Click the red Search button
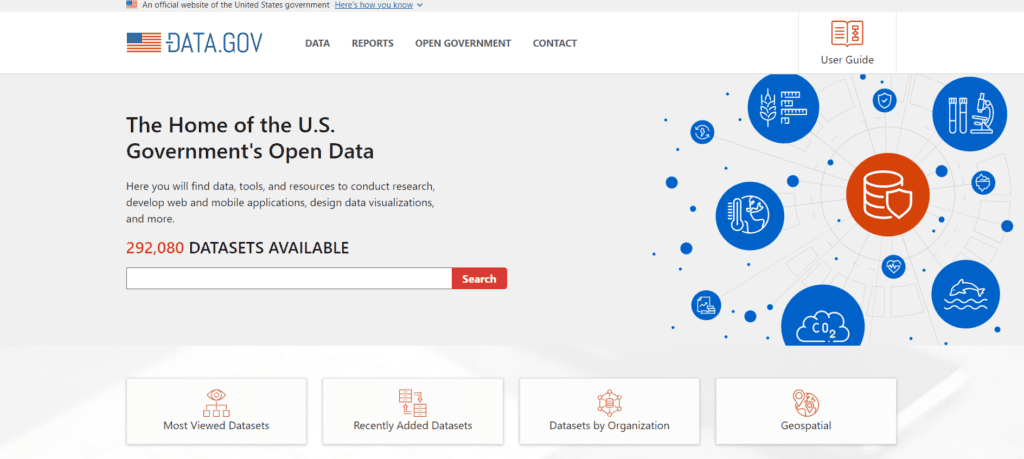Image resolution: width=1024 pixels, height=459 pixels. (x=479, y=278)
